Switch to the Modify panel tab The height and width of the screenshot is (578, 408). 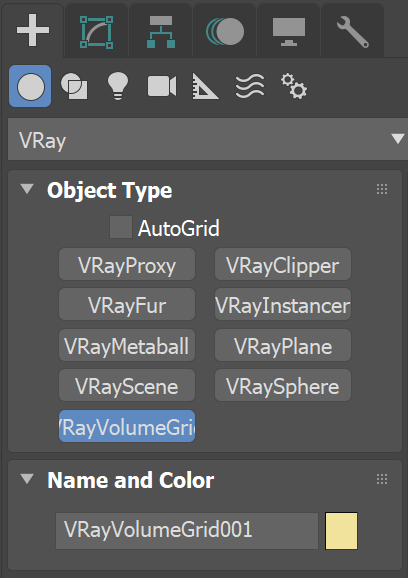click(x=97, y=32)
